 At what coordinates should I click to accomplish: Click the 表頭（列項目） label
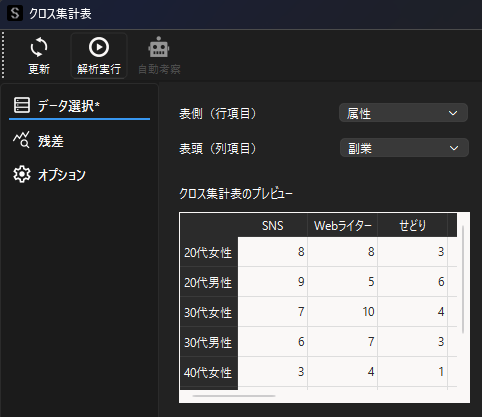218,148
